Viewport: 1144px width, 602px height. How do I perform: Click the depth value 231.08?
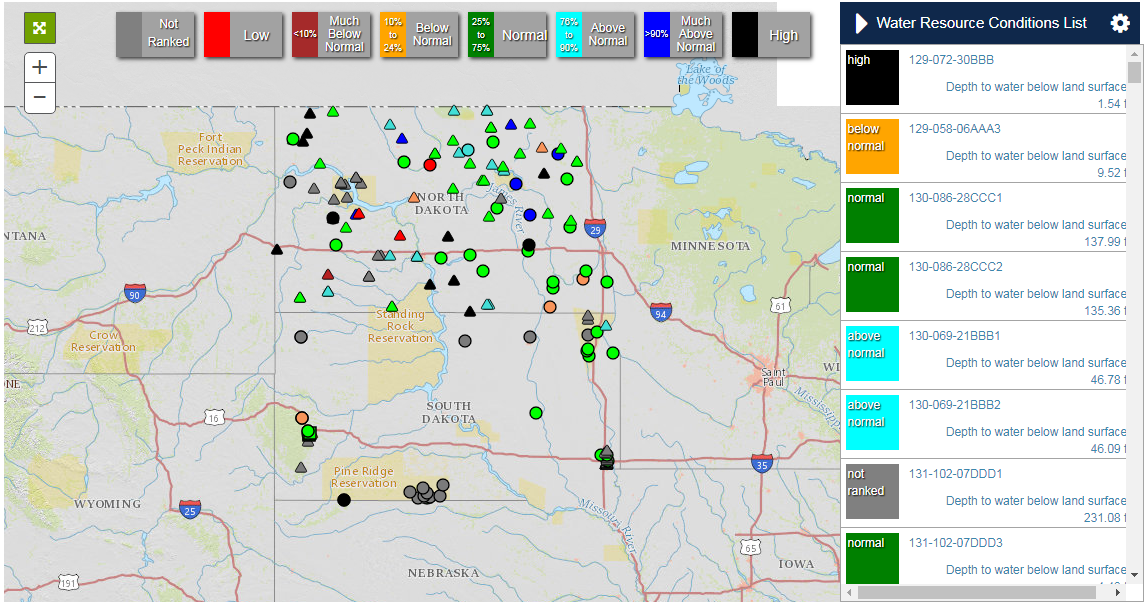point(1102,517)
